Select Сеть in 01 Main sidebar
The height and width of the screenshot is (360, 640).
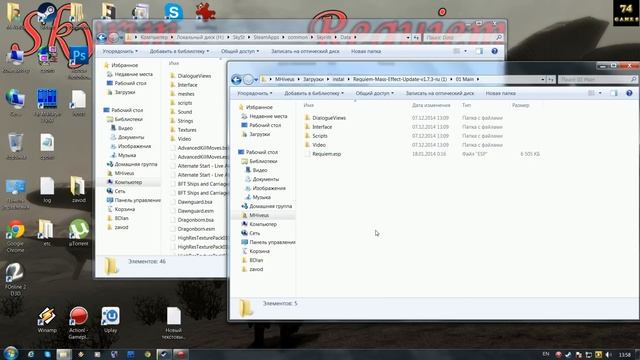[254, 233]
